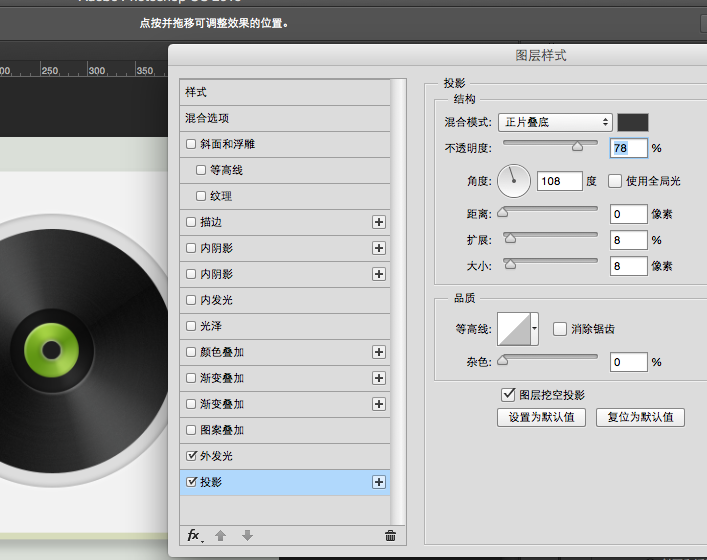The width and height of the screenshot is (707, 560).
Task: Click the 角度 angle dial
Action: [514, 181]
